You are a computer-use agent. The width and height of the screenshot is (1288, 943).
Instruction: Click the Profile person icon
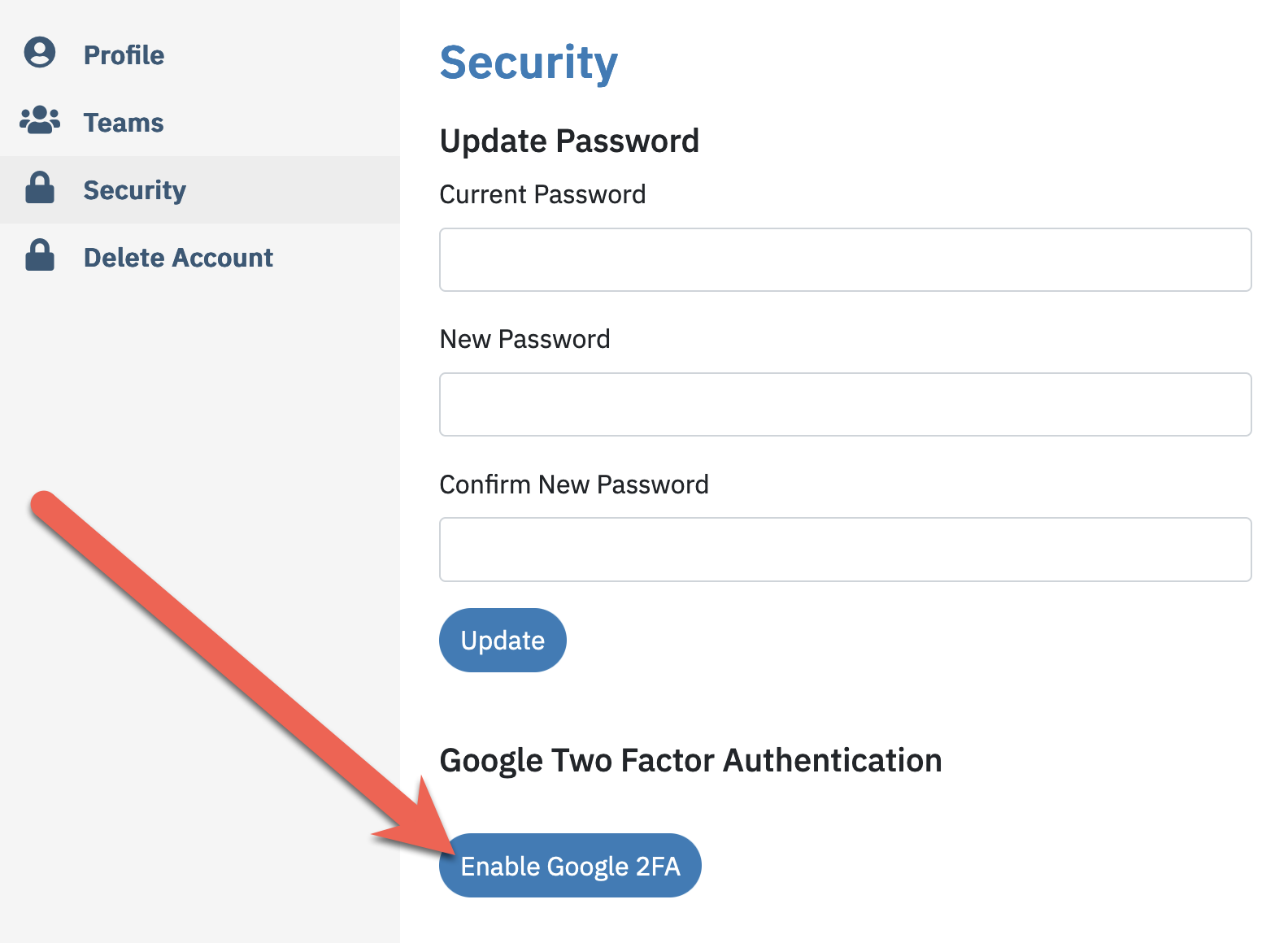click(39, 54)
